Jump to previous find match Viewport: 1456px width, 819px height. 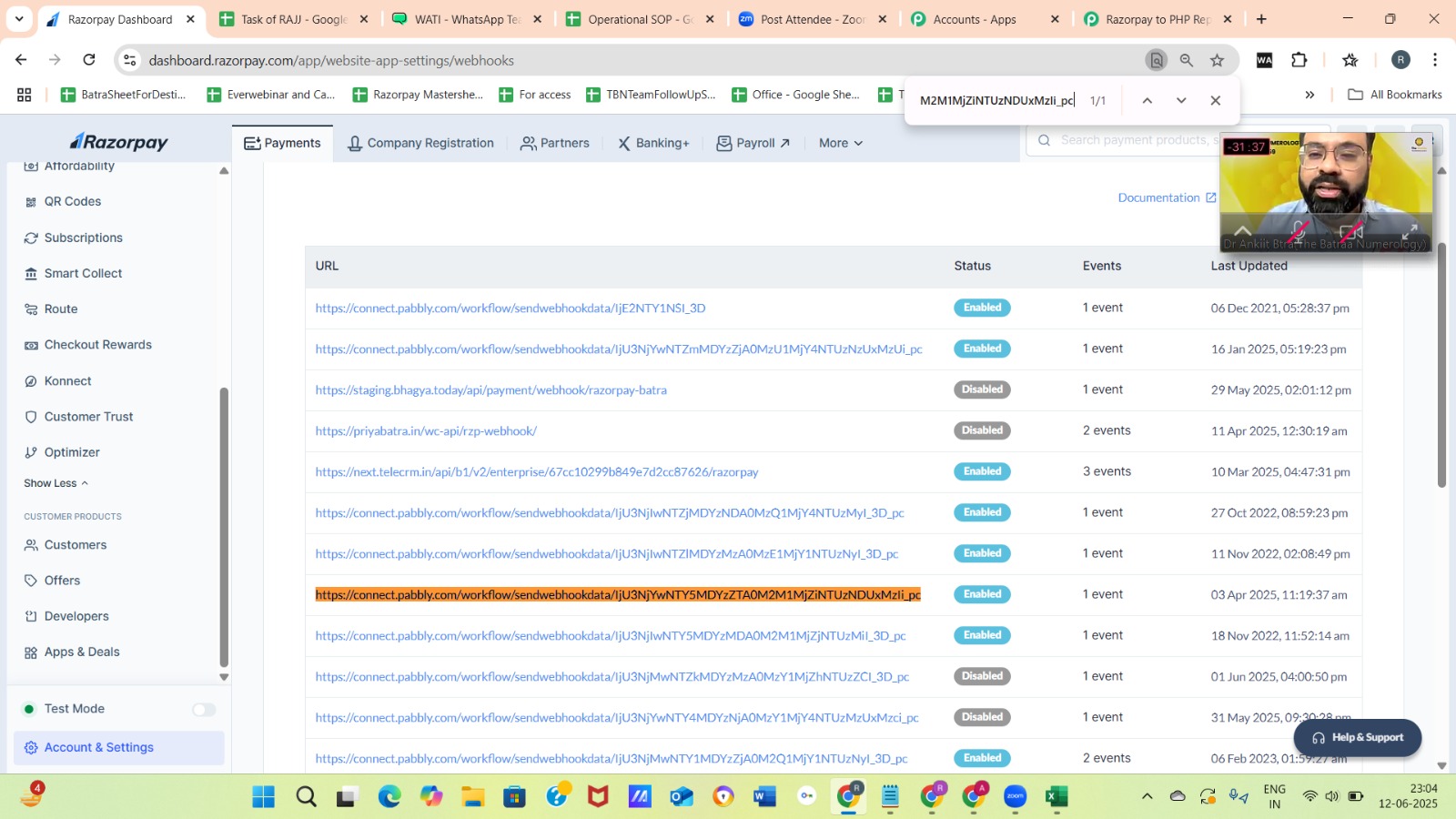[x=1148, y=100]
